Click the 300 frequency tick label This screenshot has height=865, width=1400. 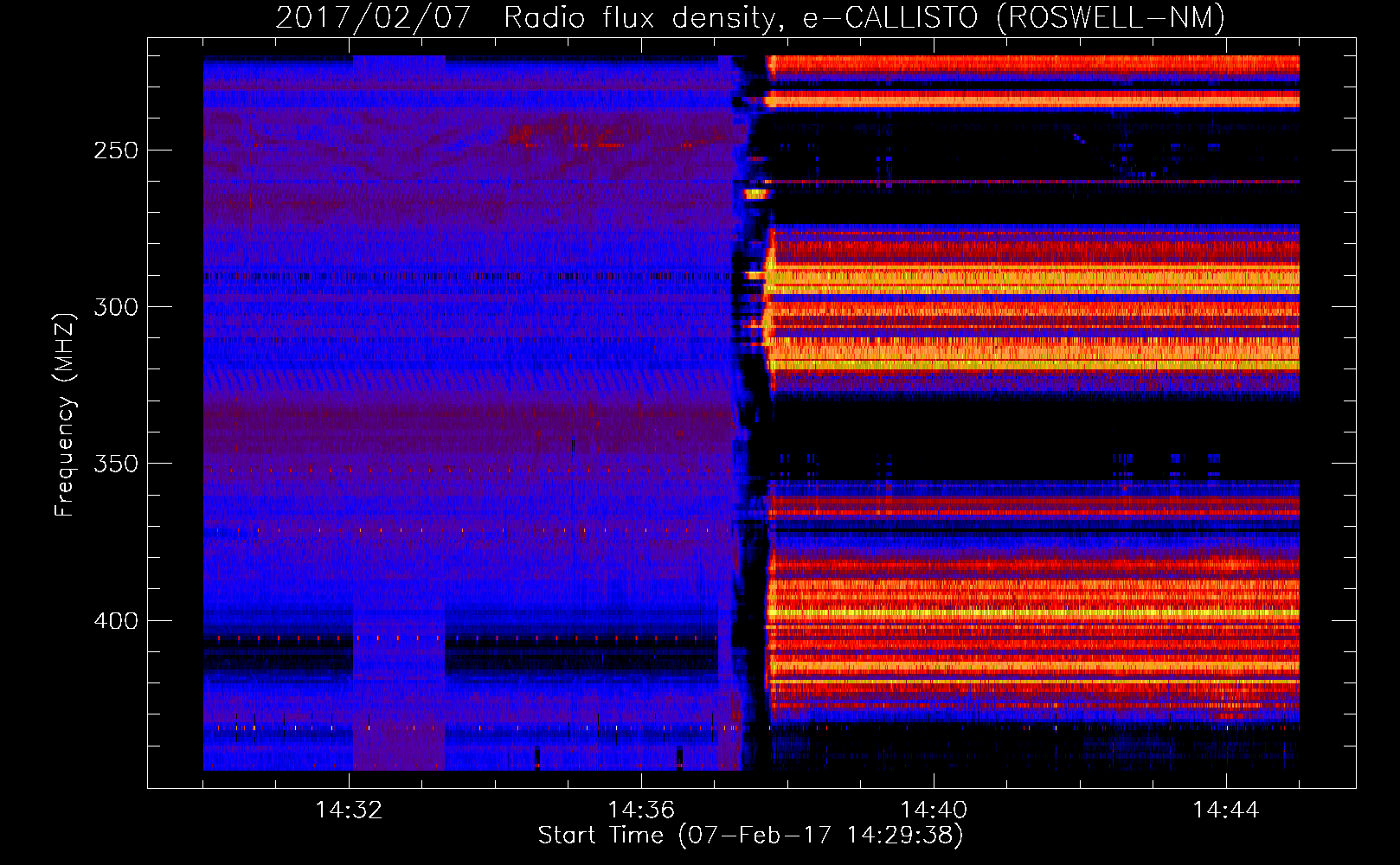coord(116,307)
